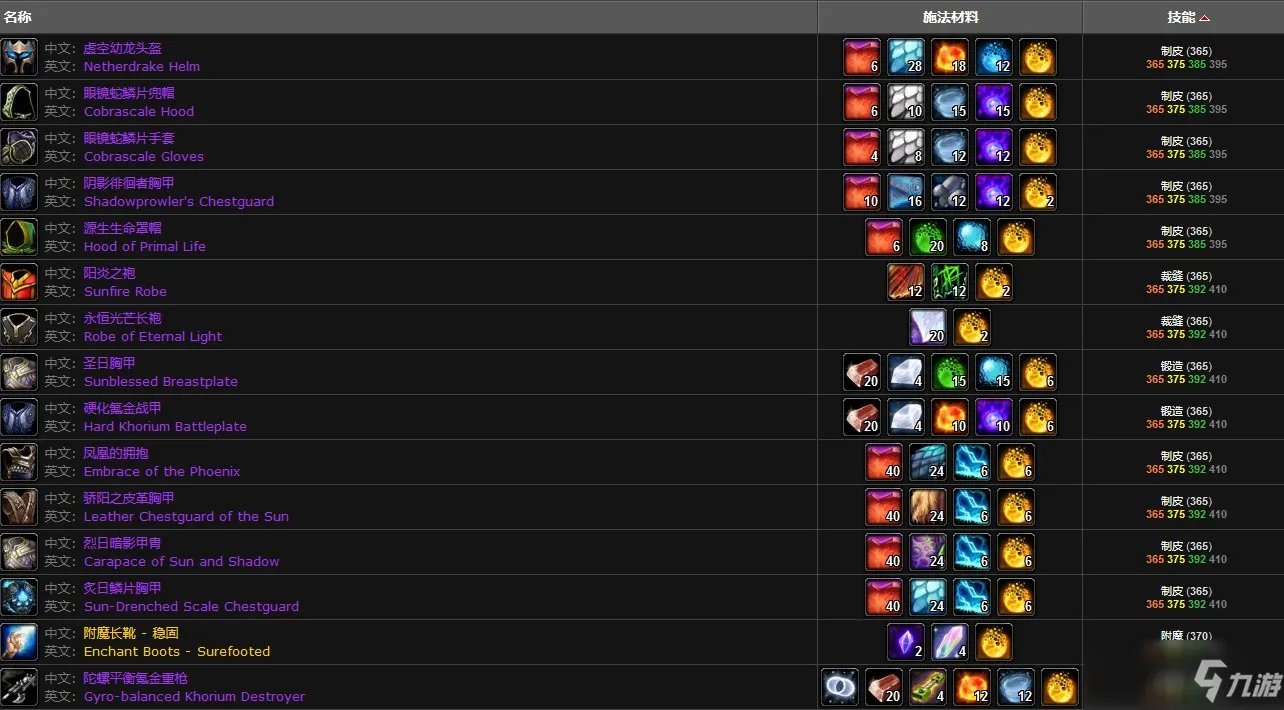
Task: Click the Gyro-balanced Khorium Destroyer gun icon
Action: (19, 687)
